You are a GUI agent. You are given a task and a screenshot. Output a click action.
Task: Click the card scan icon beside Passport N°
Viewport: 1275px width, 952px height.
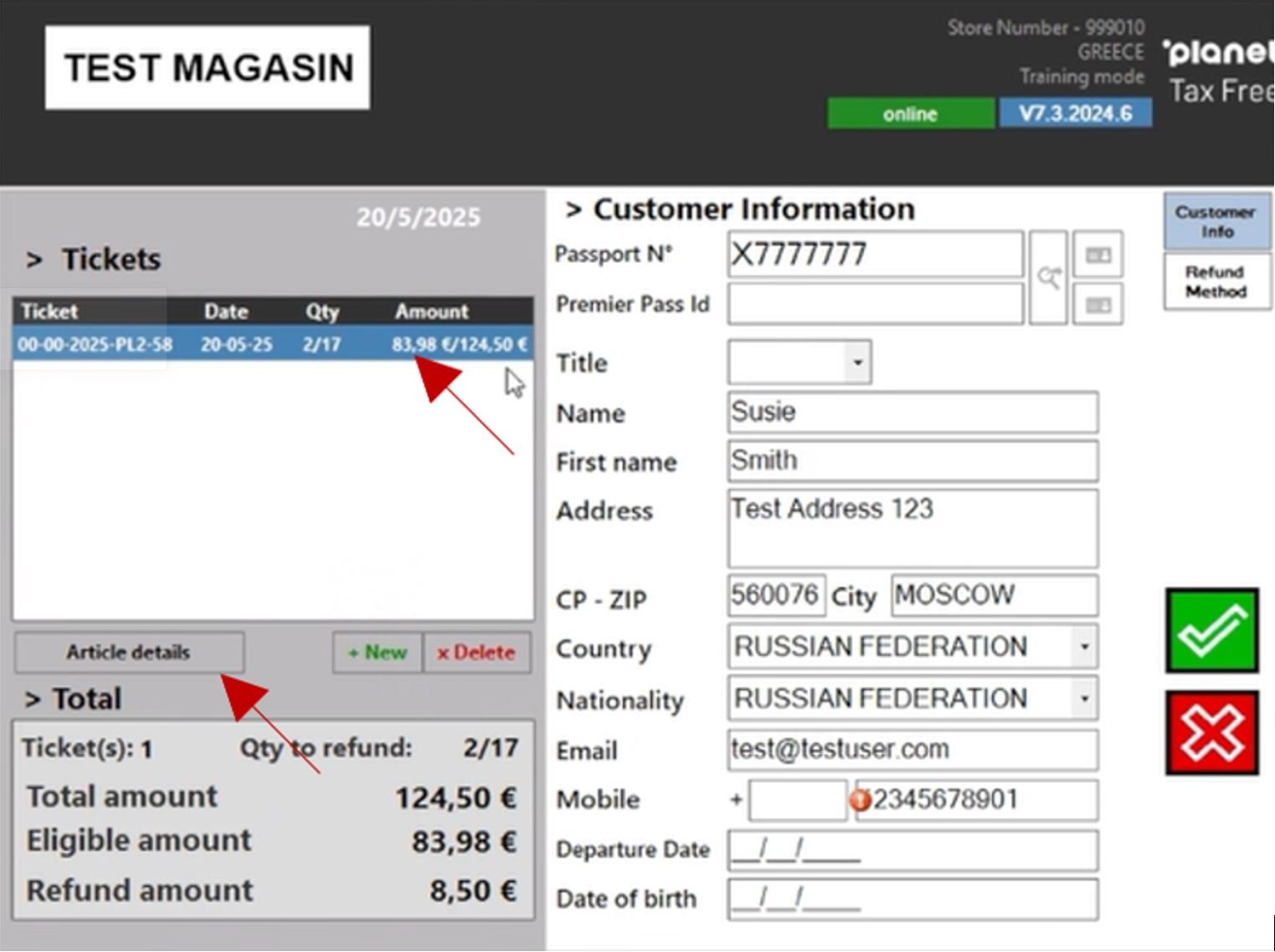1098,255
